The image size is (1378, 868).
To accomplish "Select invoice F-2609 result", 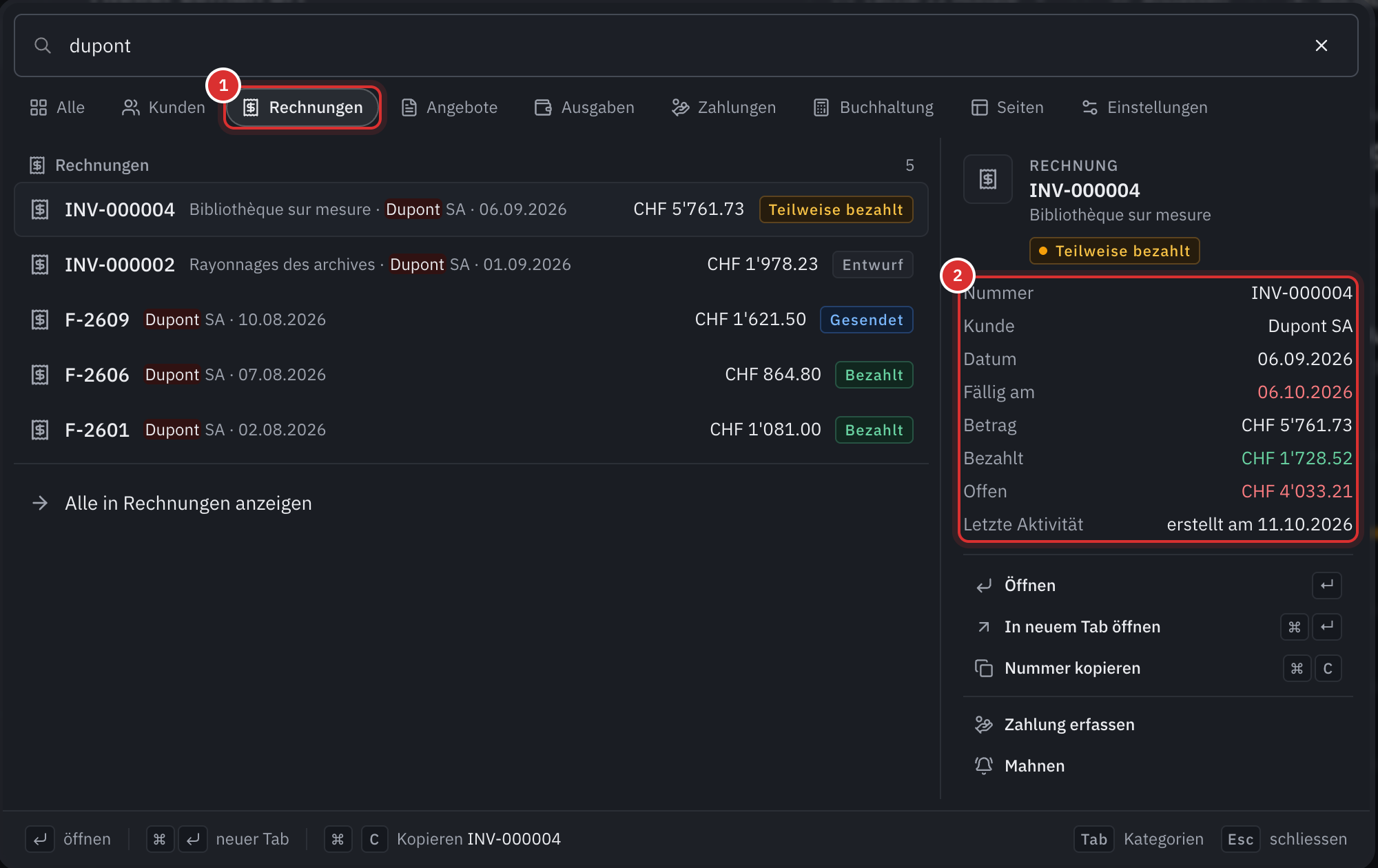I will coord(471,320).
